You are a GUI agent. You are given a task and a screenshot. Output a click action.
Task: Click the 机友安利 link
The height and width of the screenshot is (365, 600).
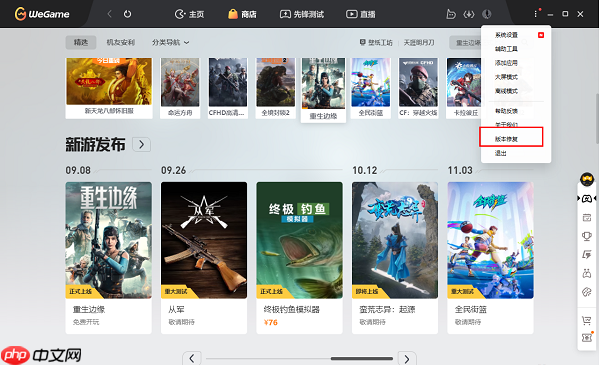[x=121, y=42]
